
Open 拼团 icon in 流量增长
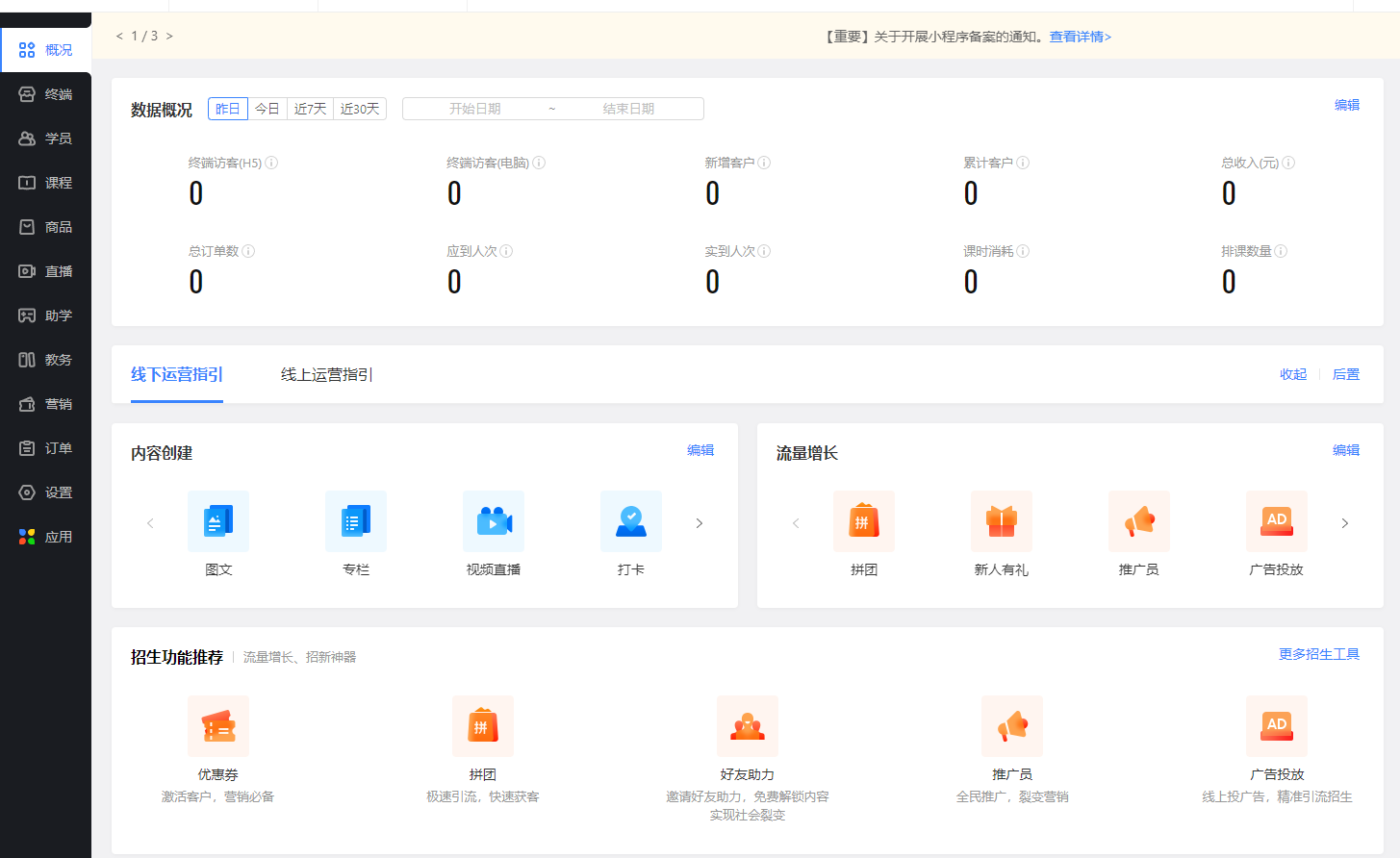coord(864,521)
